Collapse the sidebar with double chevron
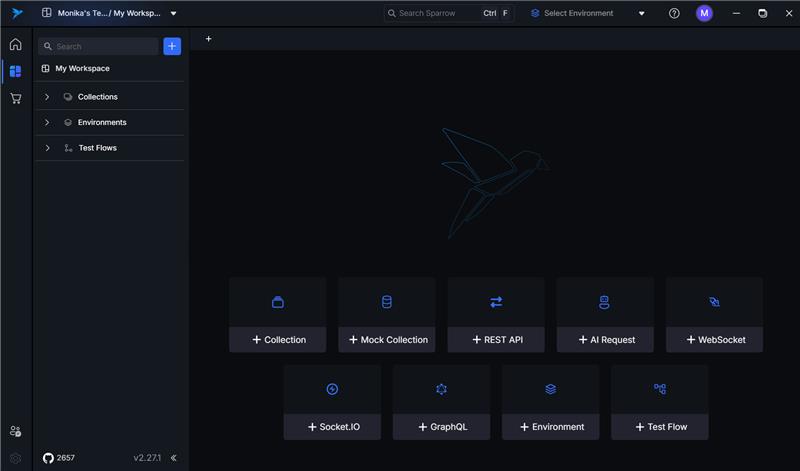800x471 pixels. (173, 458)
